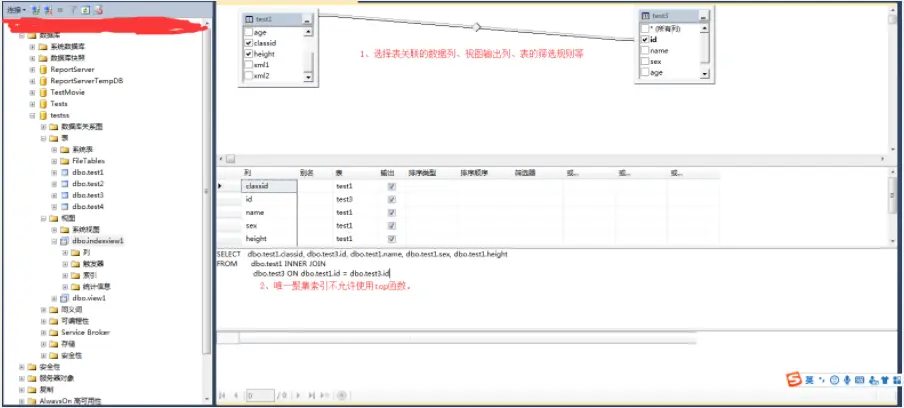904x408 pixels.
Task: Click the Sogou input method S logo
Action: click(794, 379)
